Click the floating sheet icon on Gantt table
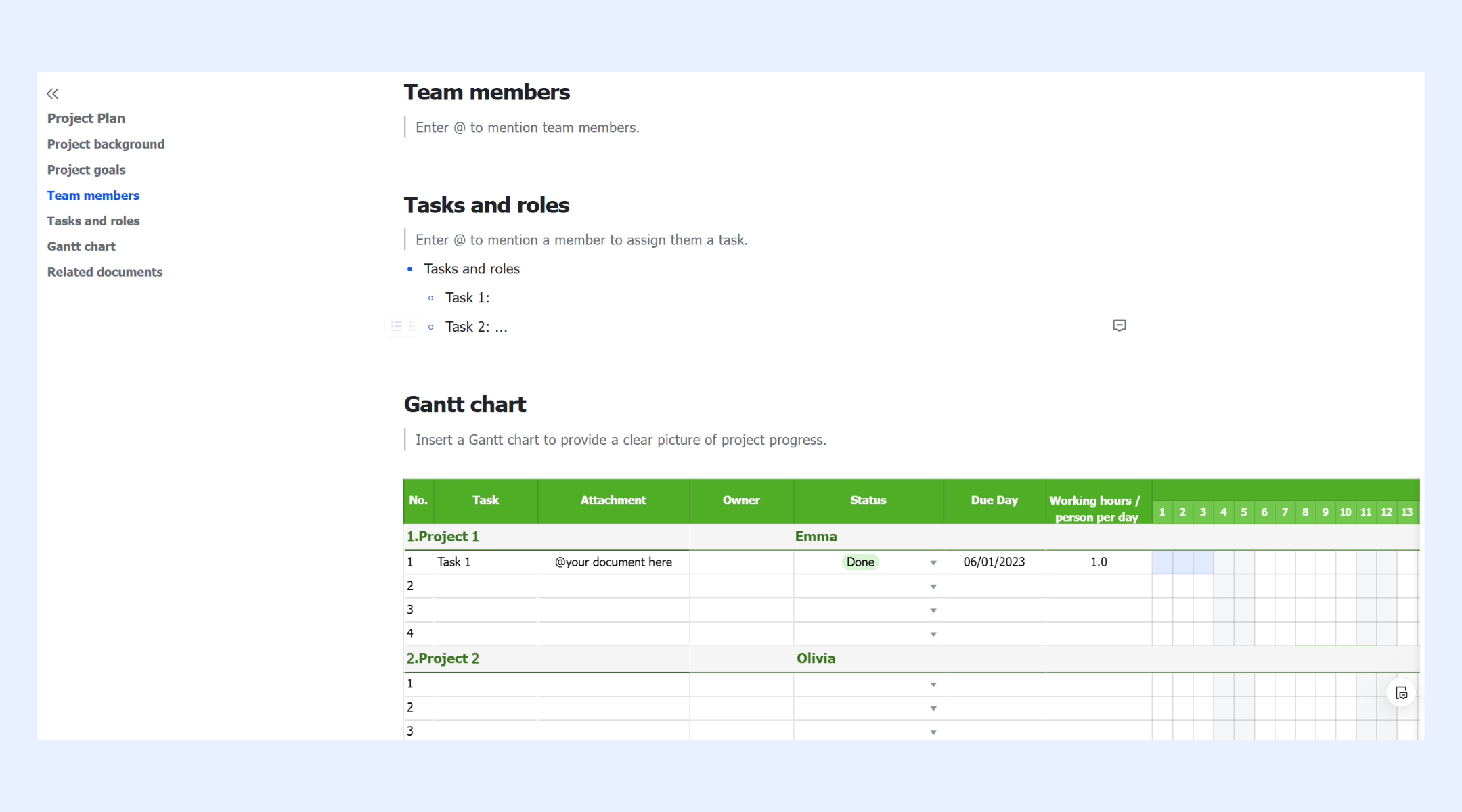 (x=1401, y=693)
